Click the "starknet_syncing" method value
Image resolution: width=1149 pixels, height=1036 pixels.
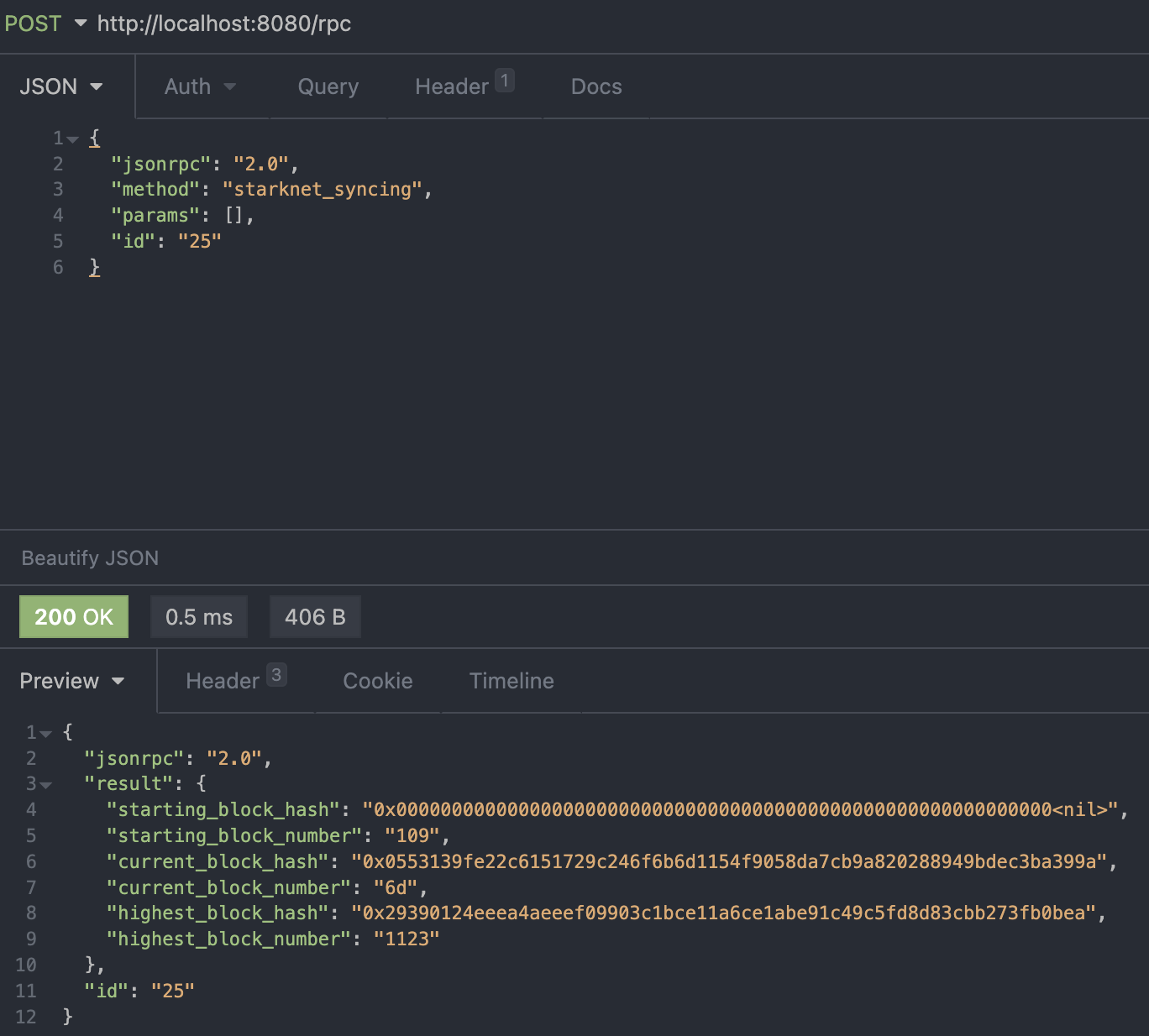coord(323,190)
